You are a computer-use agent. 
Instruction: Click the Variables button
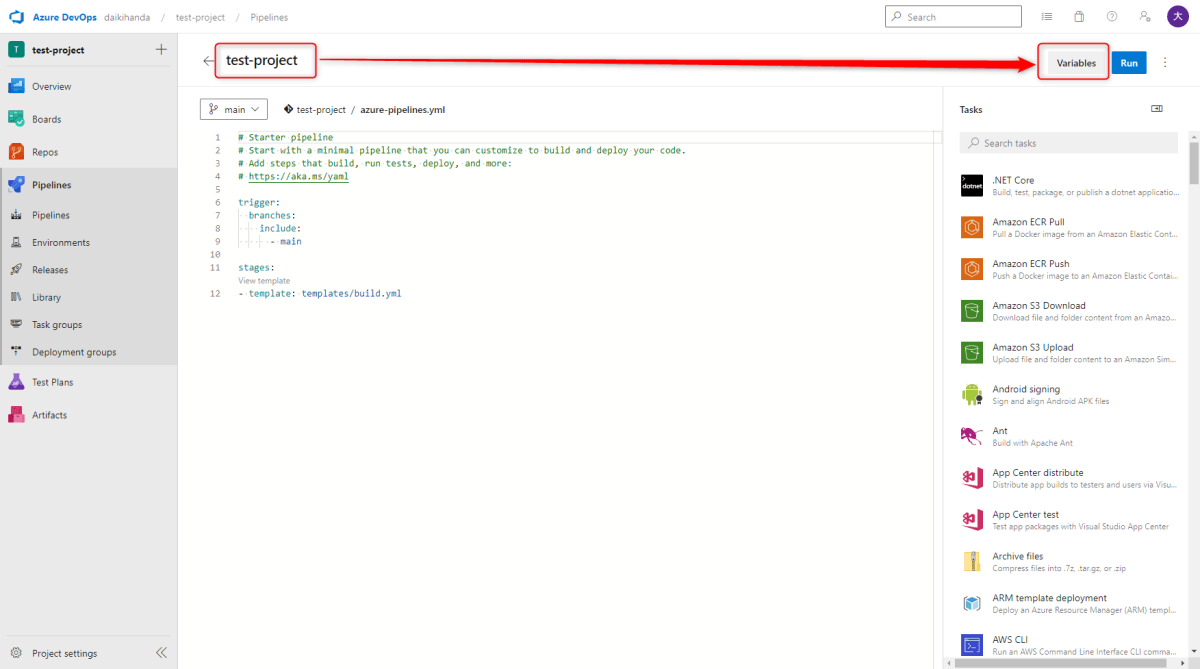click(x=1076, y=63)
